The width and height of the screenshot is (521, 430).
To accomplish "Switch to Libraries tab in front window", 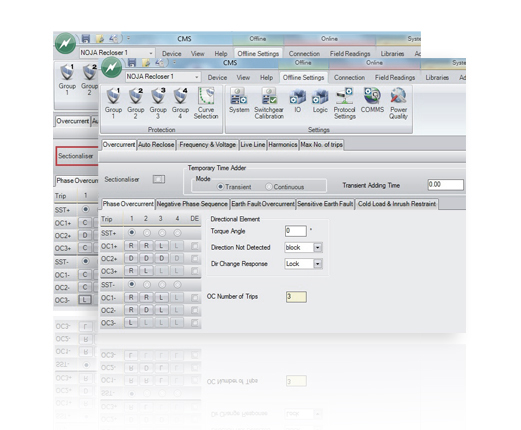I will pos(437,77).
